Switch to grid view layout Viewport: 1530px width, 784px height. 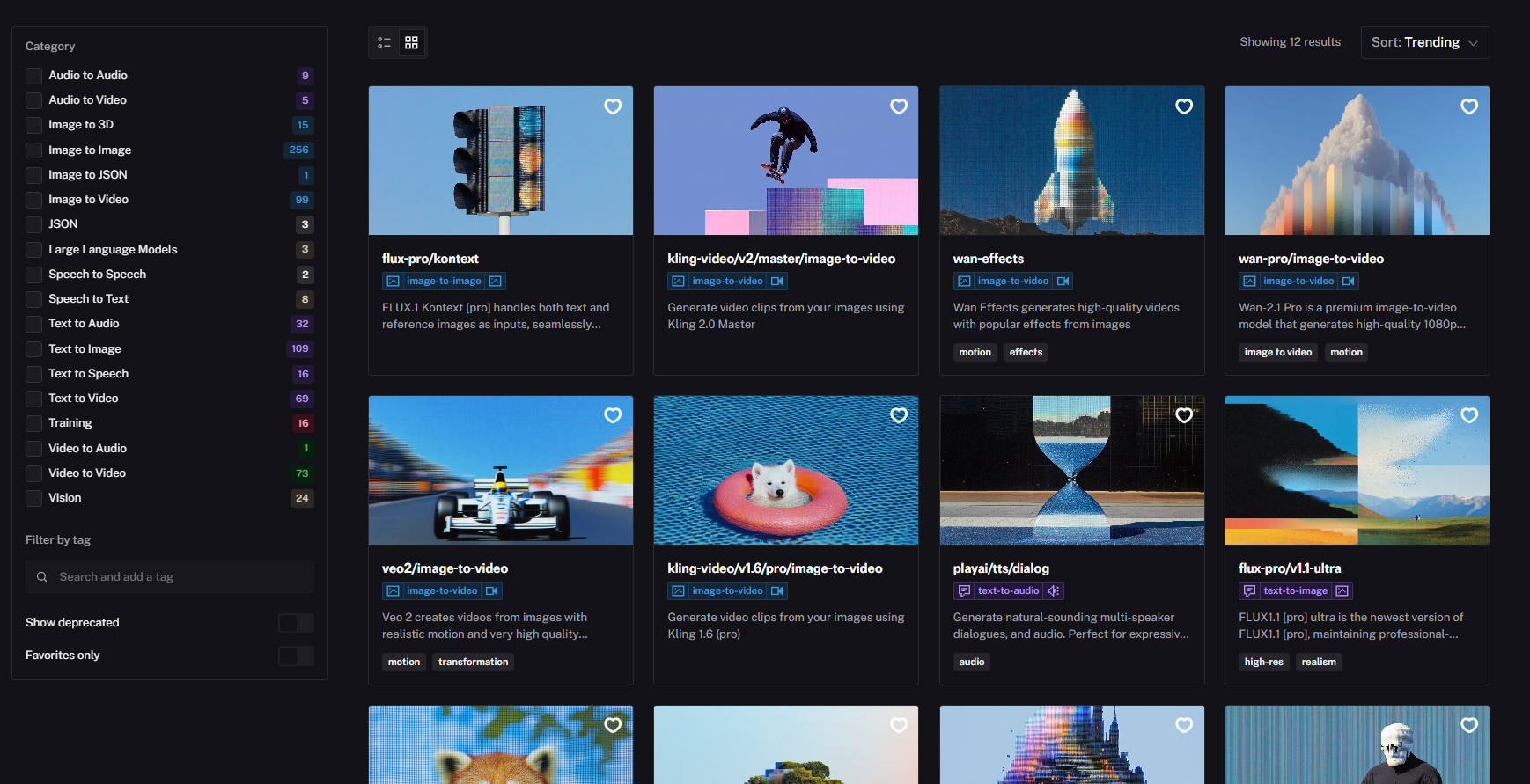click(x=411, y=42)
